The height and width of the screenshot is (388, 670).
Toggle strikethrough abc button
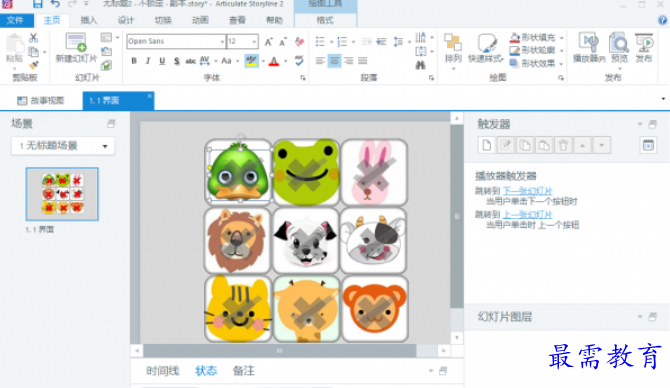[x=191, y=61]
